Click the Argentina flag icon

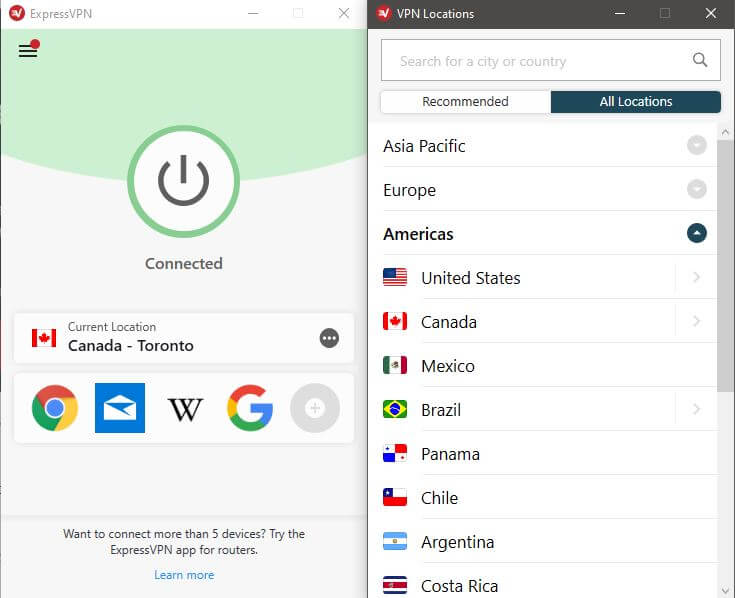(395, 541)
